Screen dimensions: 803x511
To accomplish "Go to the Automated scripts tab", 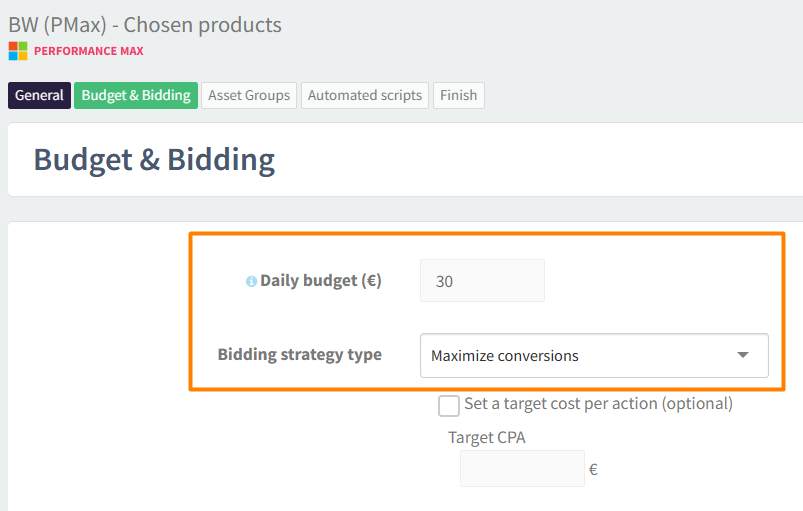I will click(365, 96).
